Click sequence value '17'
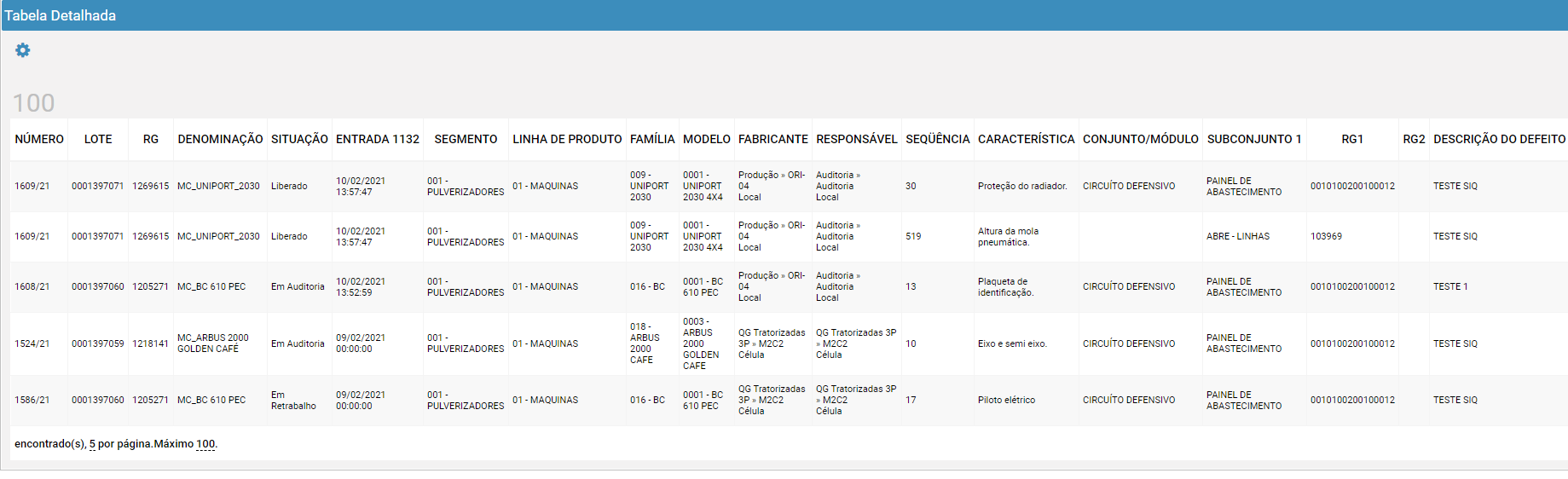 click(x=911, y=400)
